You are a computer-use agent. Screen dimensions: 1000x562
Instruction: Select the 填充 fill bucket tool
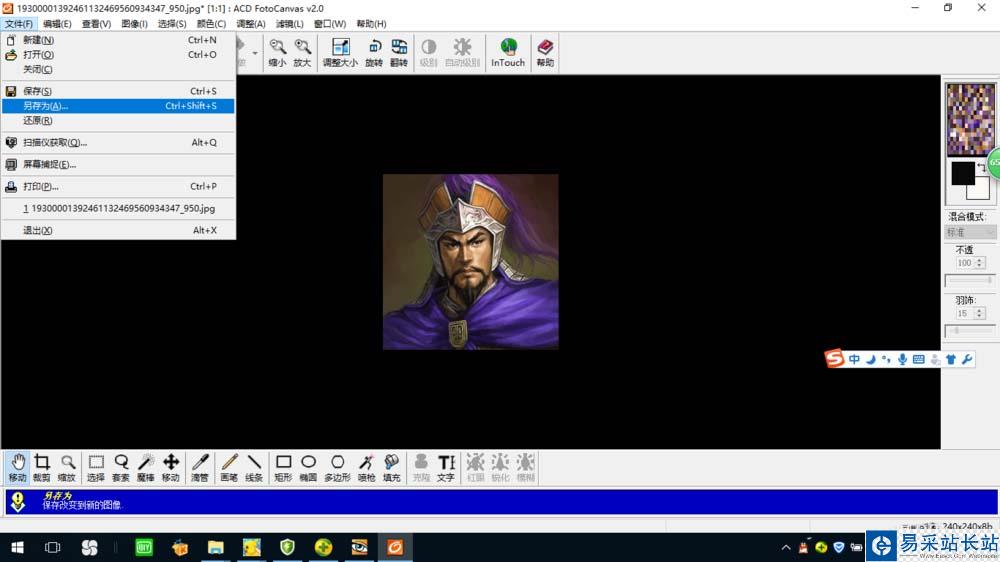click(x=392, y=467)
